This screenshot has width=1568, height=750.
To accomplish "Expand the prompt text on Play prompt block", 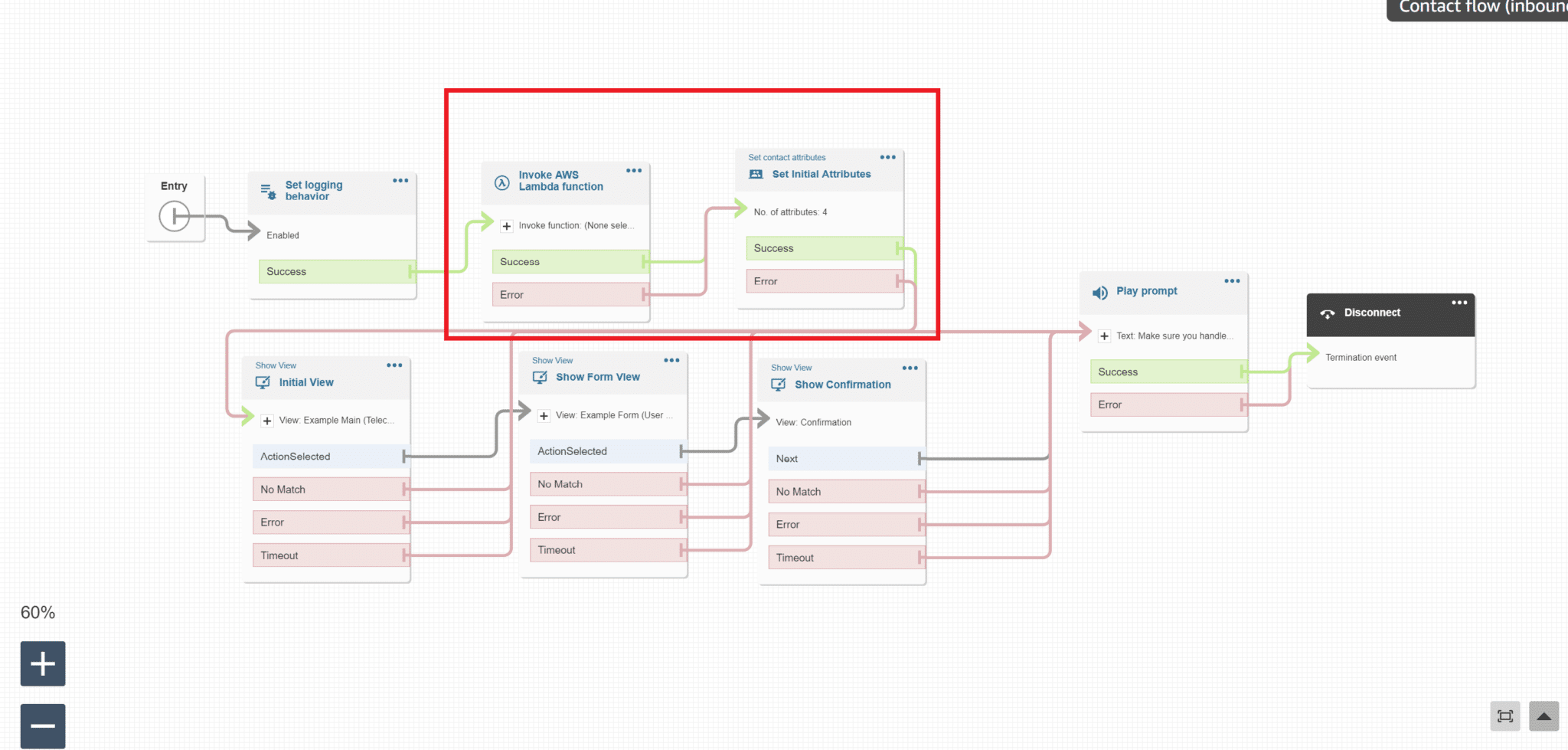I will click(x=1105, y=336).
